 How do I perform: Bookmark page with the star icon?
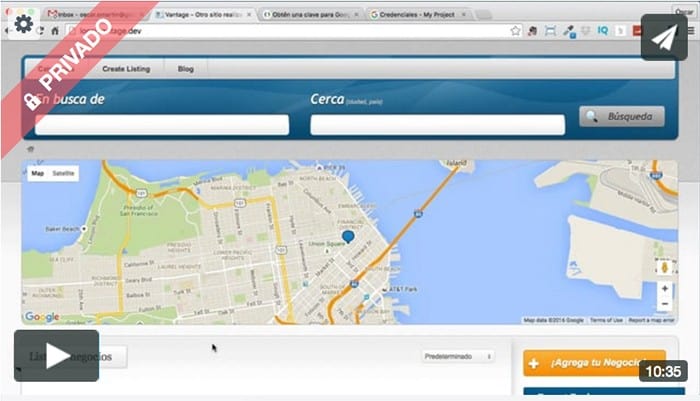click(x=515, y=31)
